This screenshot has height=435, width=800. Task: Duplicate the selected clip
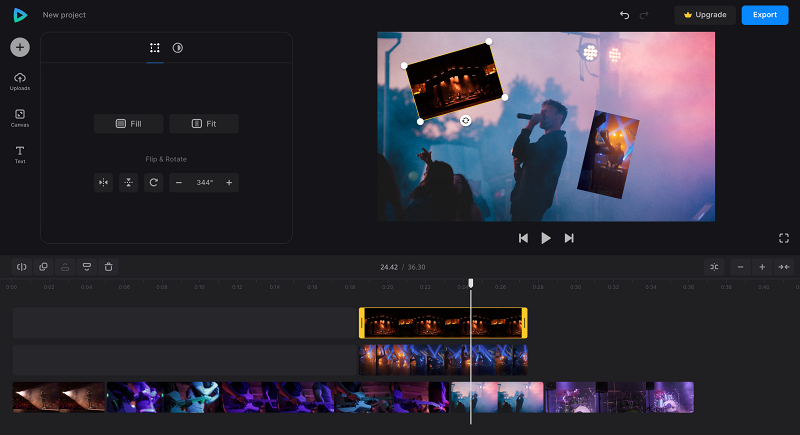(x=43, y=267)
